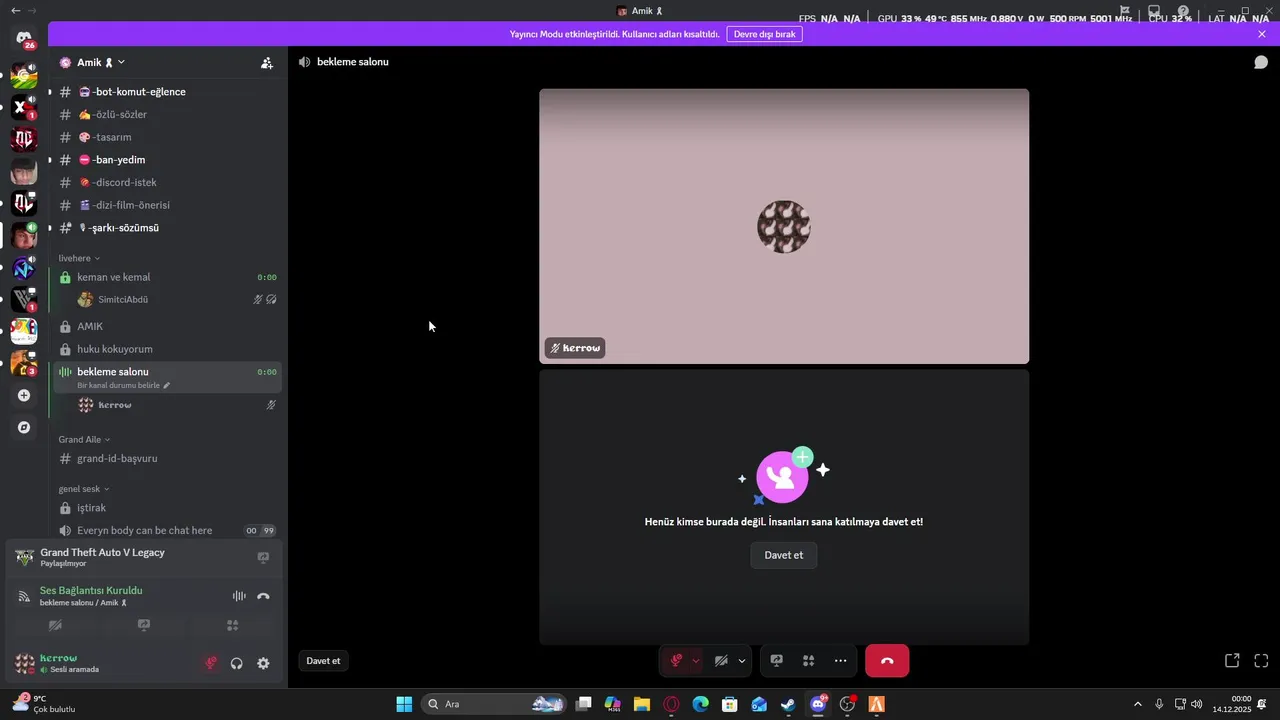Open microphone options arrow in call bar
Image resolution: width=1280 pixels, height=720 pixels.
click(x=696, y=660)
